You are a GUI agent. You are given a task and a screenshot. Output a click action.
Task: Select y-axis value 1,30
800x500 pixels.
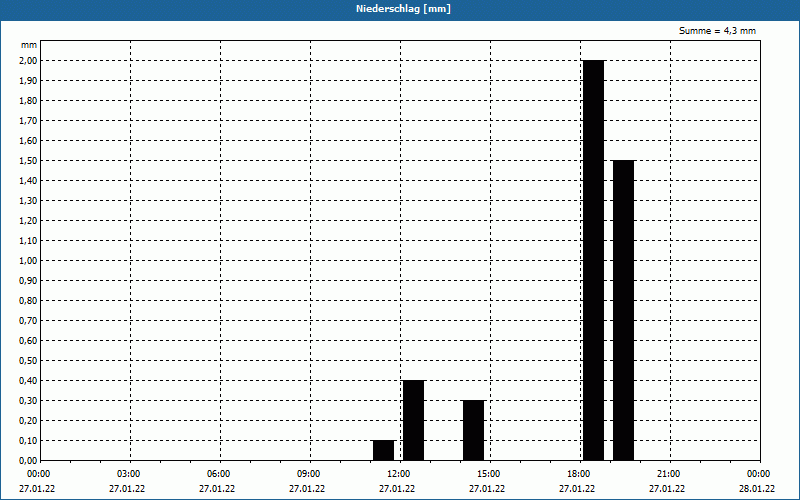coord(28,201)
